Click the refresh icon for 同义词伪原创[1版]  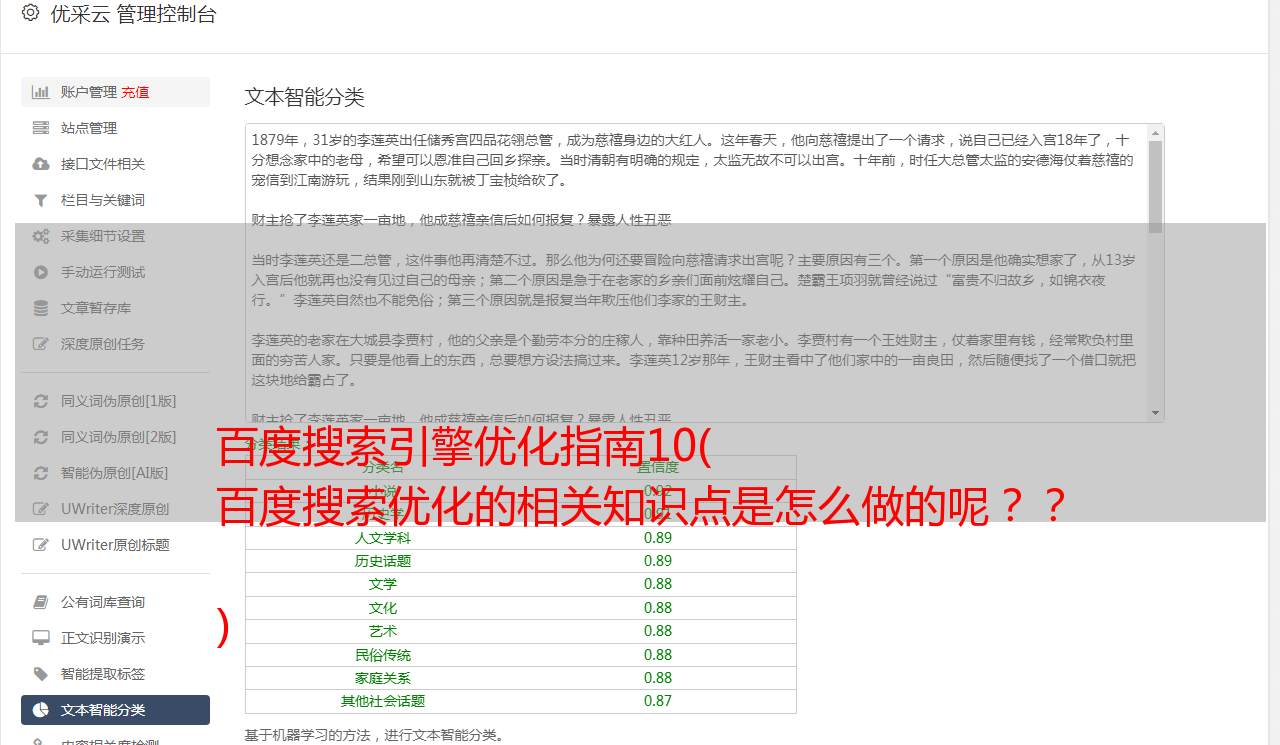coord(41,401)
